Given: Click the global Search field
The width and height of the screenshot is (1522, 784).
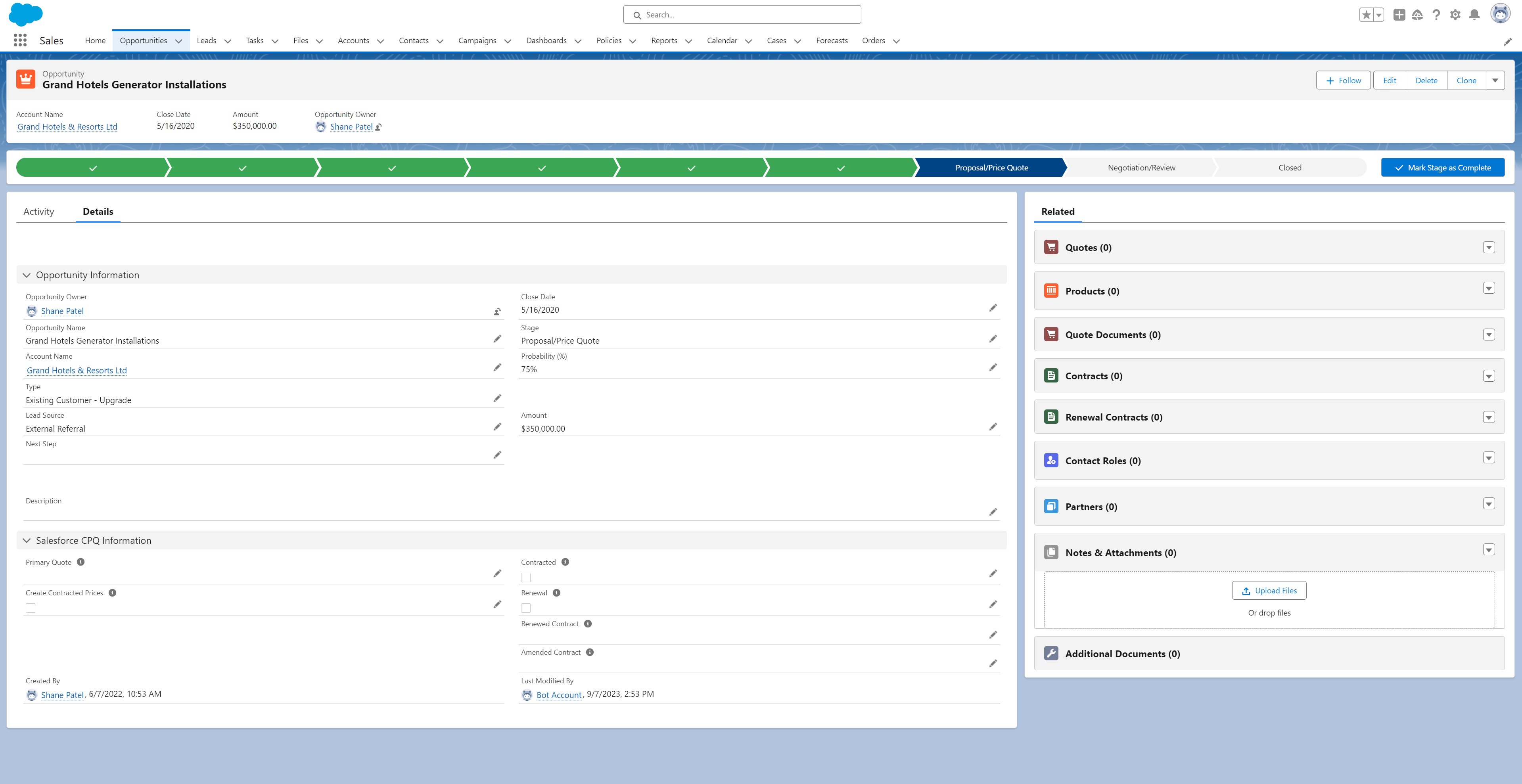Looking at the screenshot, I should click(742, 15).
